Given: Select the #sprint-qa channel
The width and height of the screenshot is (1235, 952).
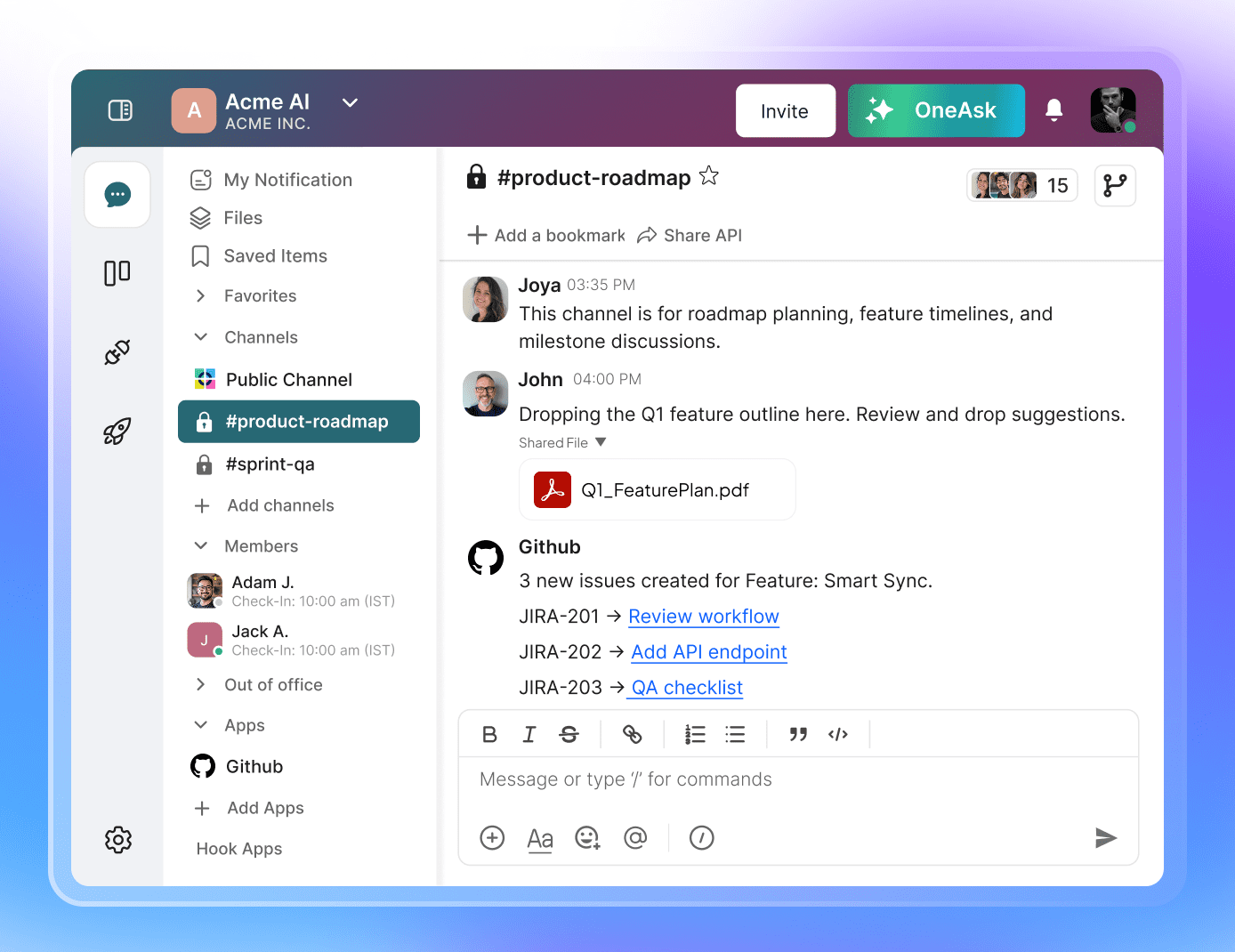Looking at the screenshot, I should (270, 464).
